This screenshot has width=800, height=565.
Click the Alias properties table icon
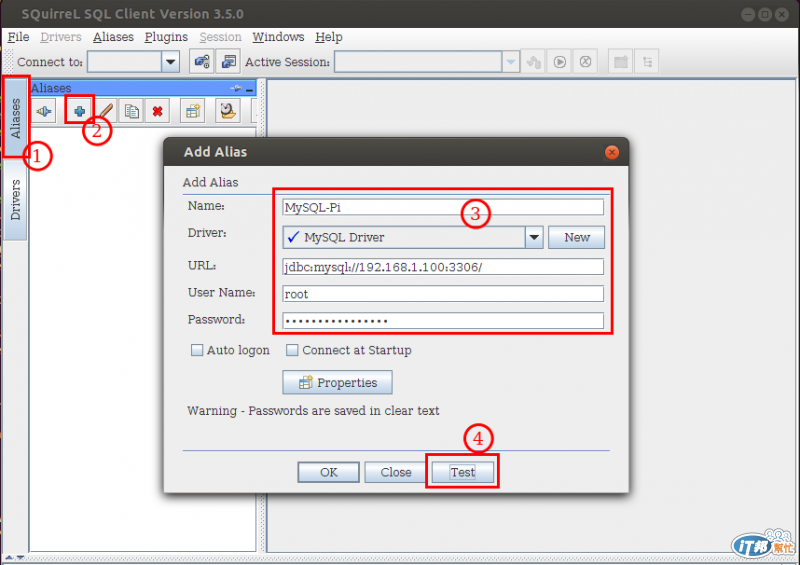click(193, 111)
